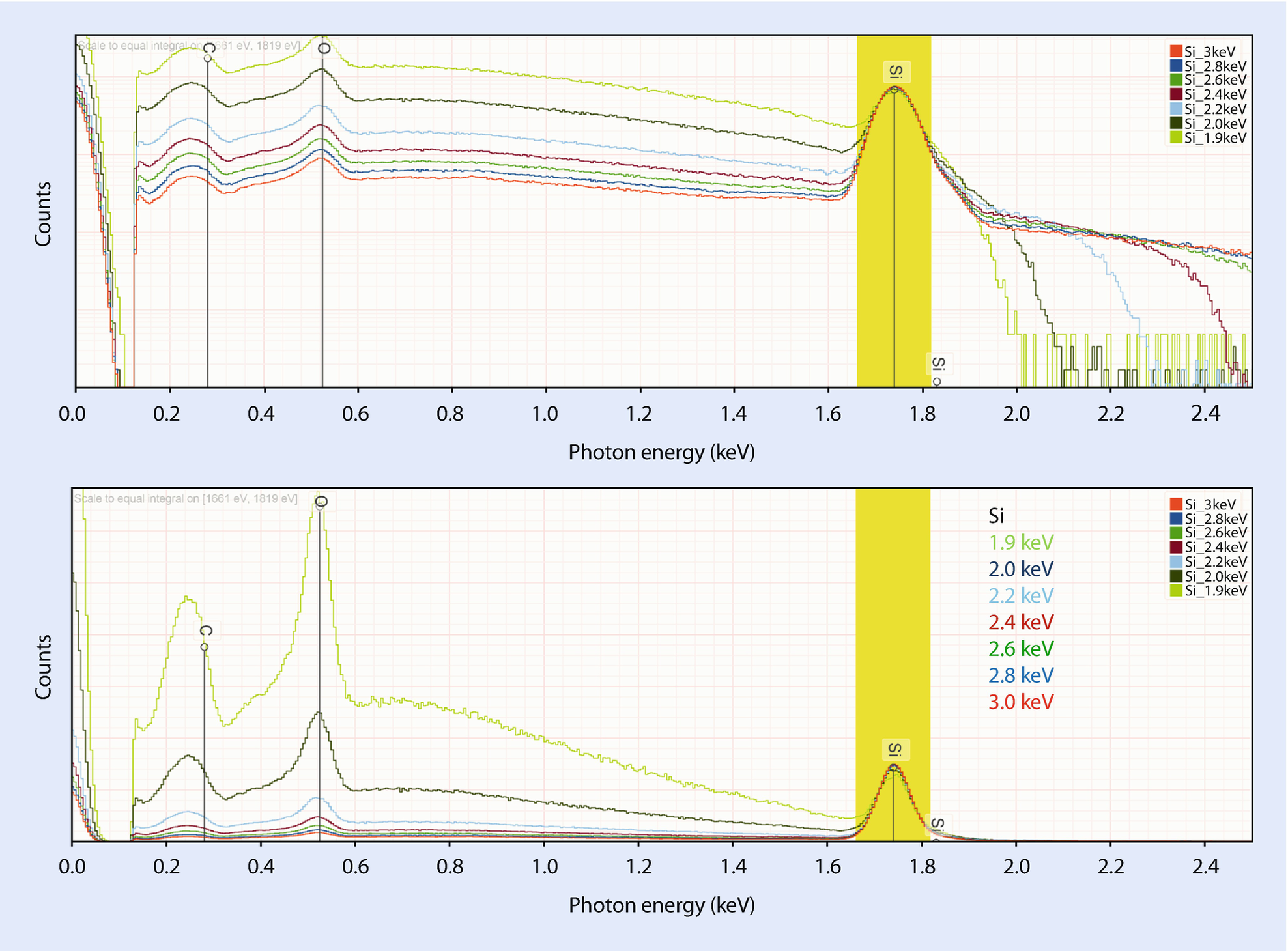Select Si_2.2keV text in bottom chart legend
The height and width of the screenshot is (951, 1288).
coord(1216,561)
